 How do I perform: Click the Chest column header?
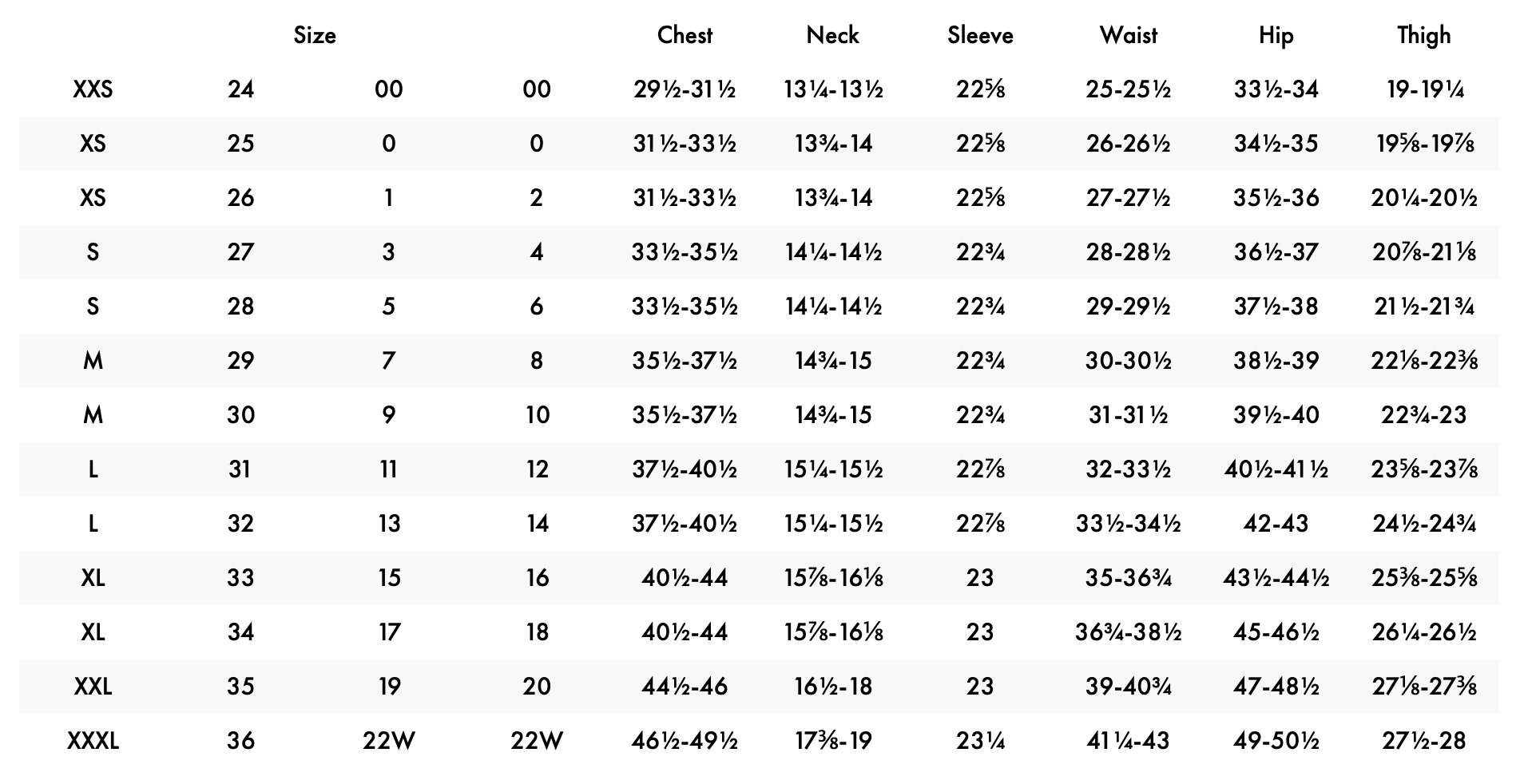point(685,35)
